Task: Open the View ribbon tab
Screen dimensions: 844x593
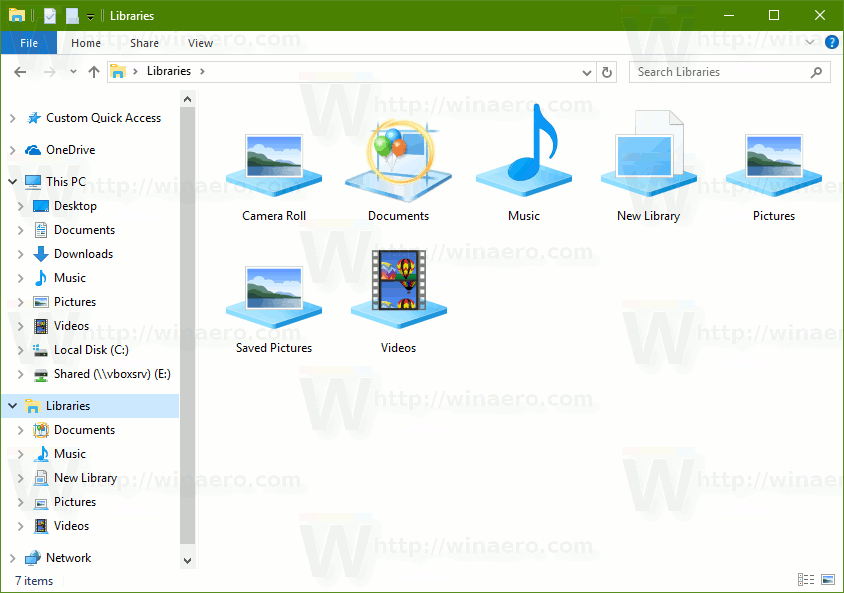Action: (200, 42)
